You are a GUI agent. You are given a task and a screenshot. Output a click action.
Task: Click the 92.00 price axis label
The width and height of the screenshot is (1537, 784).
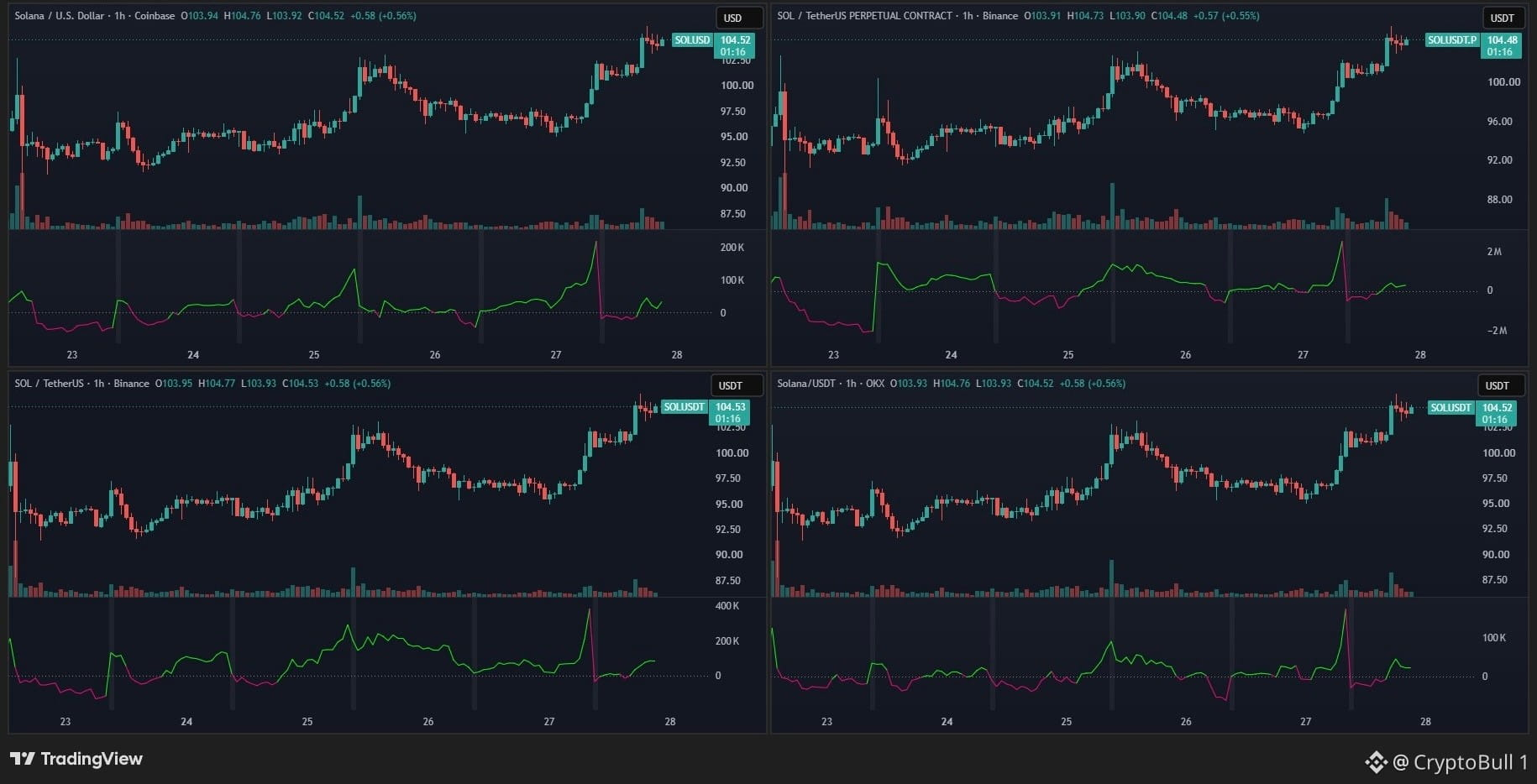click(1499, 160)
